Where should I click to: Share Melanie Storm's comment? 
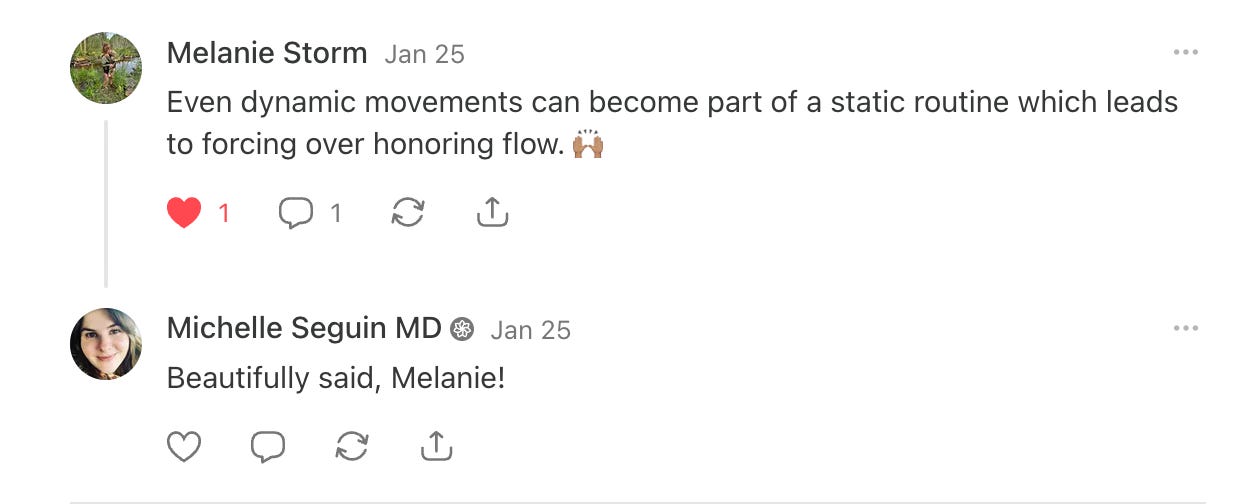tap(492, 213)
